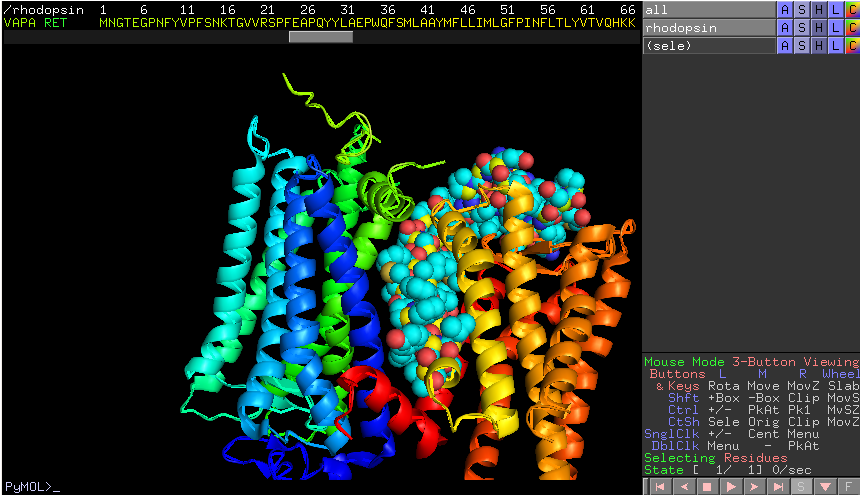Open the Action menu for rhodopsin object
Screen dimensions: 861x496
coord(785,27)
